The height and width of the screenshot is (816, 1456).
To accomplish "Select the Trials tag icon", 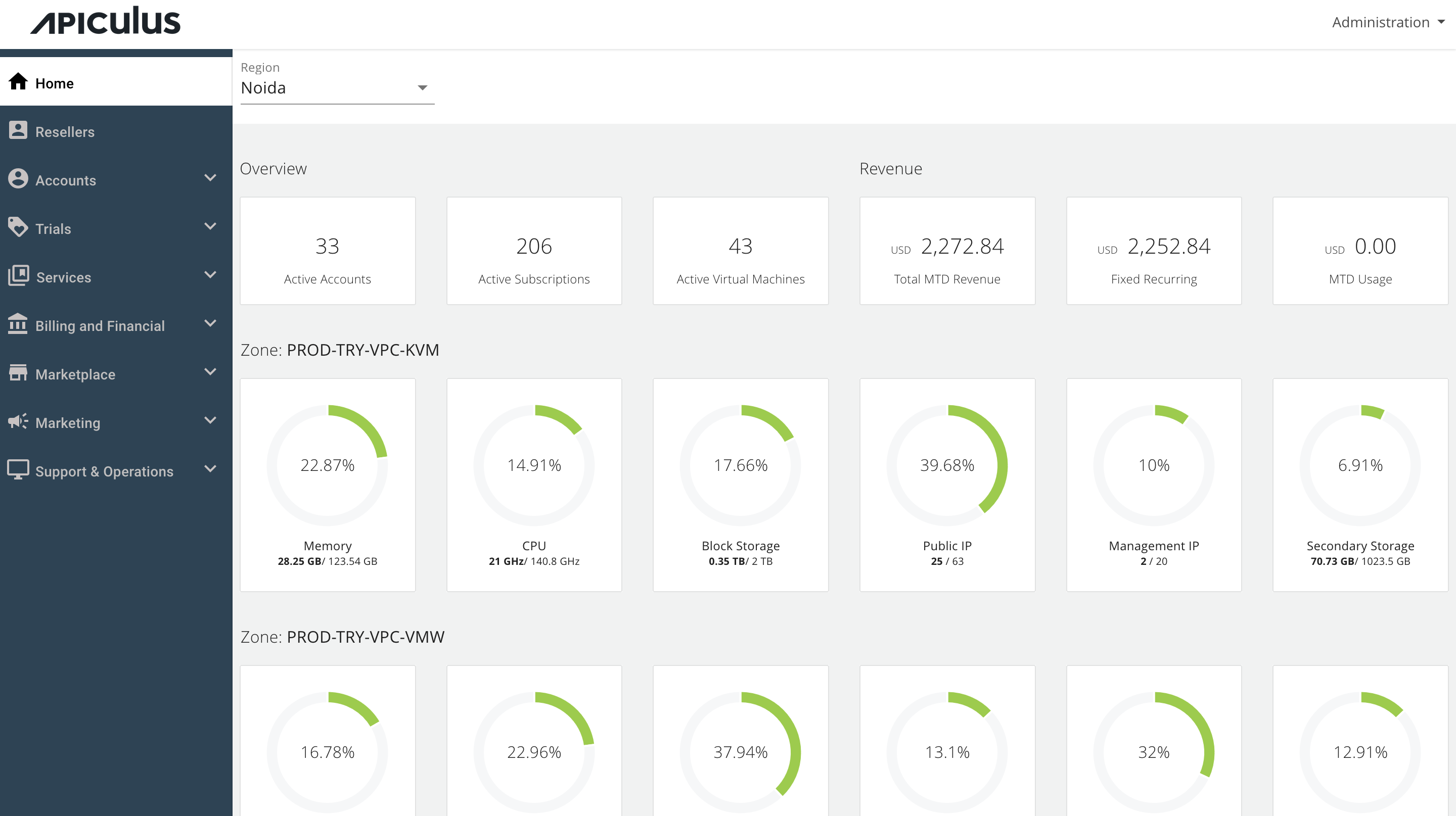I will coord(18,227).
